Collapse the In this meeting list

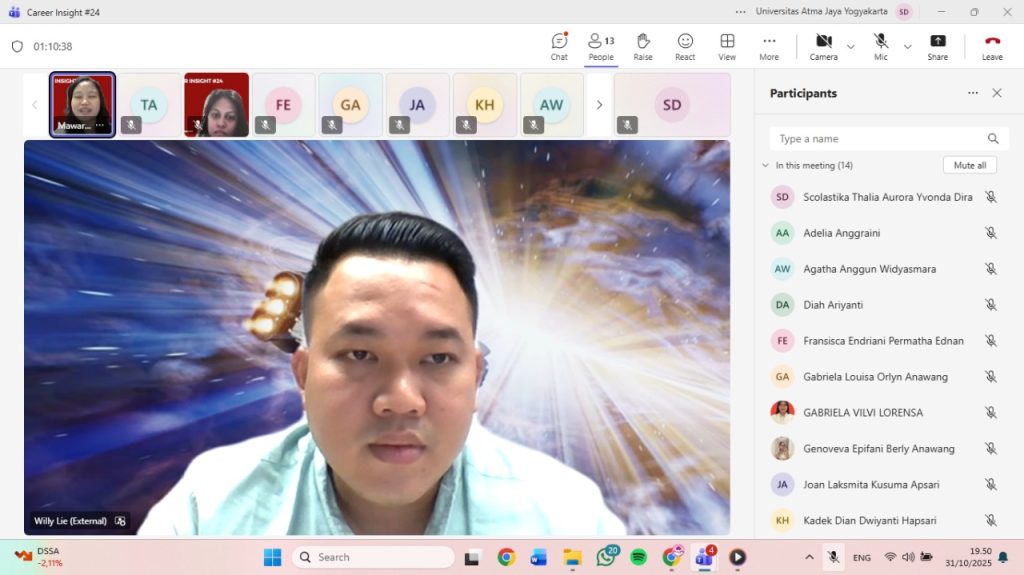coord(766,165)
